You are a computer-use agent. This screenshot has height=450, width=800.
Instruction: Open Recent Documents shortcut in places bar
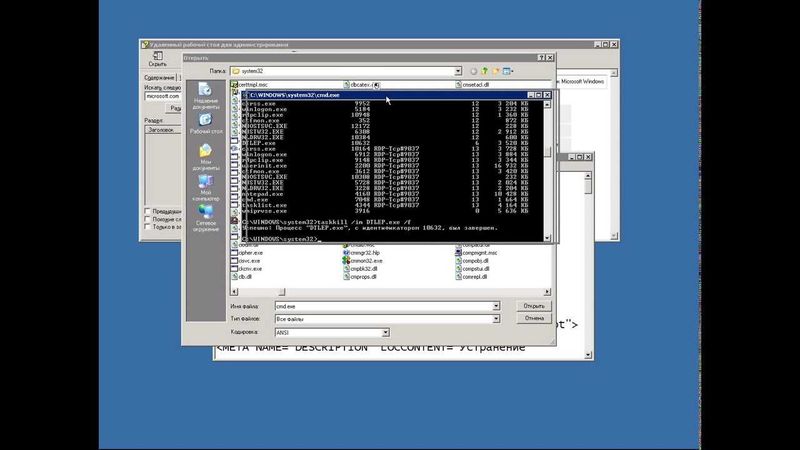click(206, 96)
